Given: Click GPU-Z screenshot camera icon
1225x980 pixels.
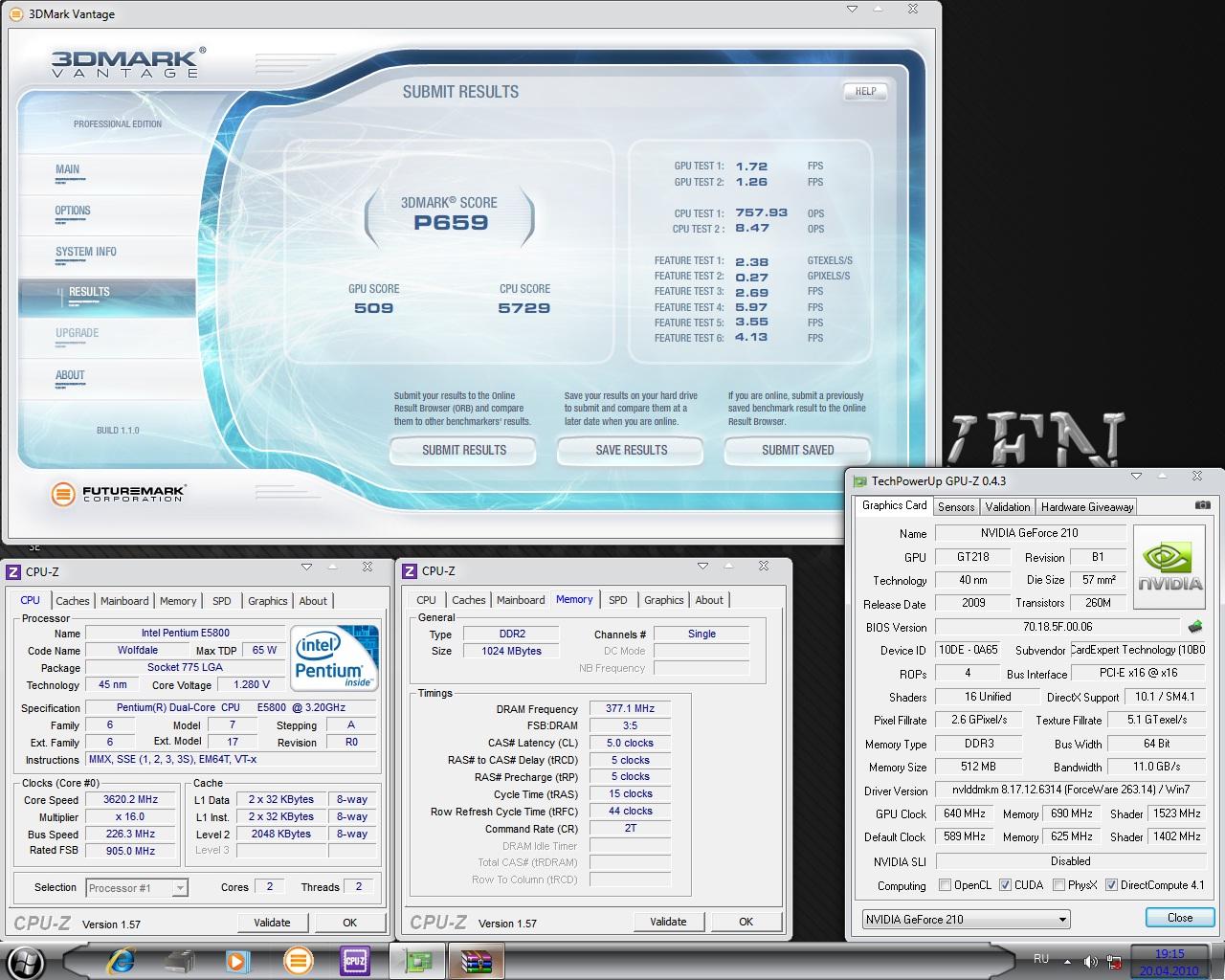Looking at the screenshot, I should [1202, 505].
